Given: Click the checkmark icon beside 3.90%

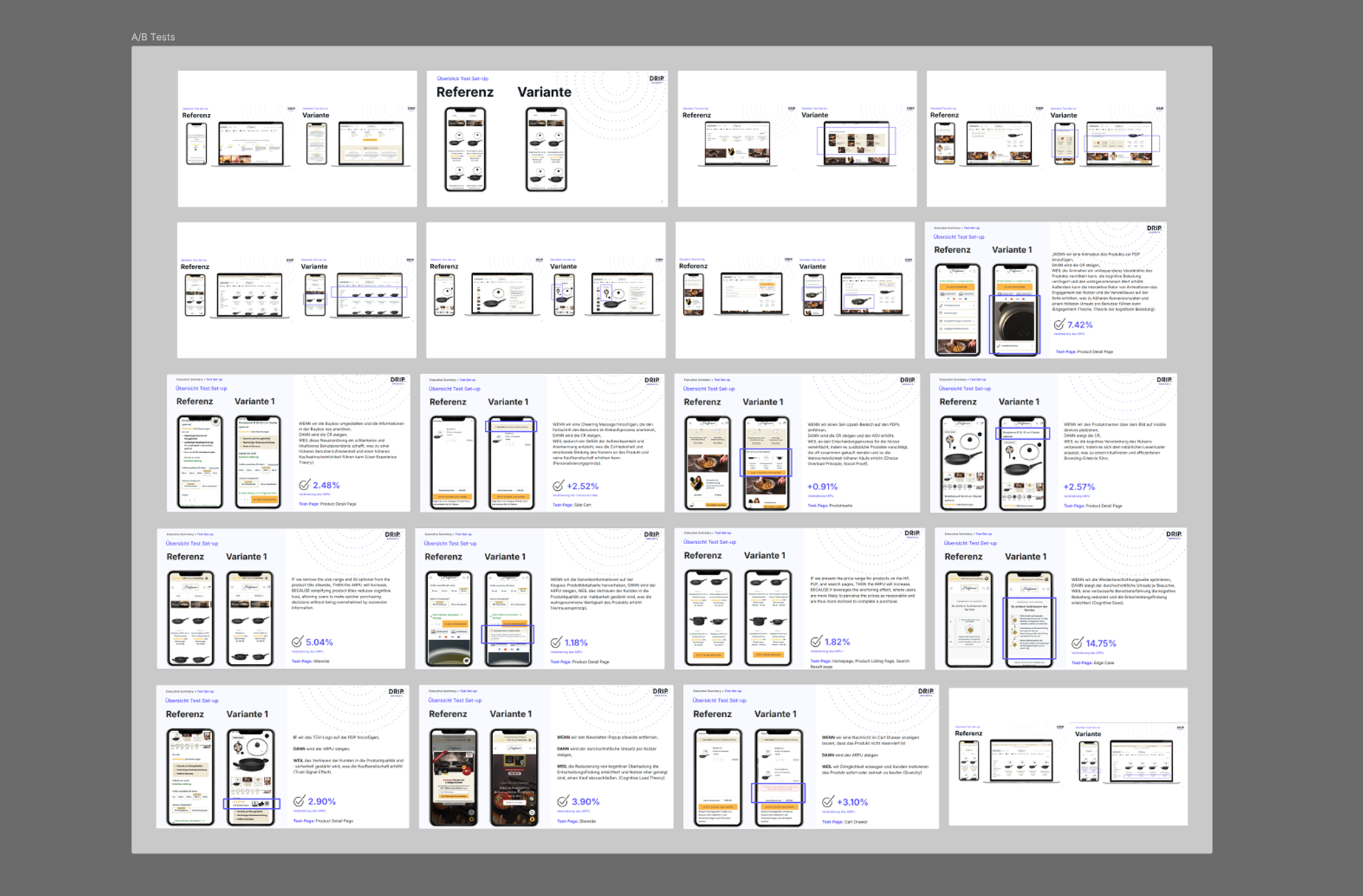Looking at the screenshot, I should [562, 801].
